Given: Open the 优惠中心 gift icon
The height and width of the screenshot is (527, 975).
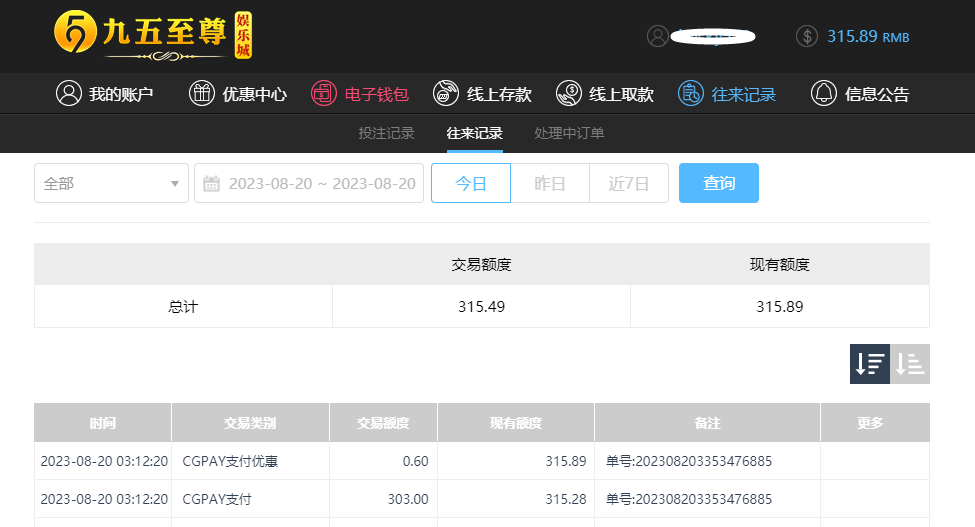Looking at the screenshot, I should [x=202, y=93].
